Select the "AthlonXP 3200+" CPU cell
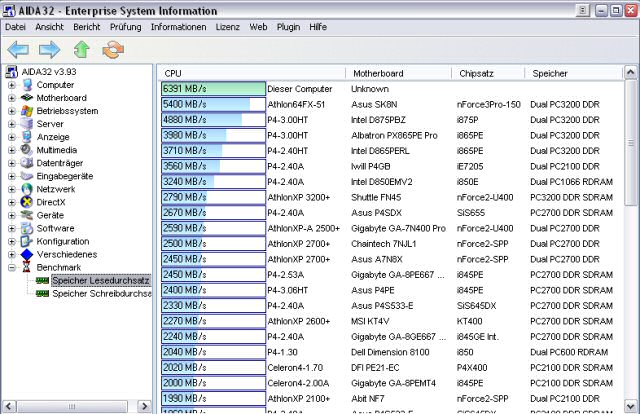 tap(299, 197)
